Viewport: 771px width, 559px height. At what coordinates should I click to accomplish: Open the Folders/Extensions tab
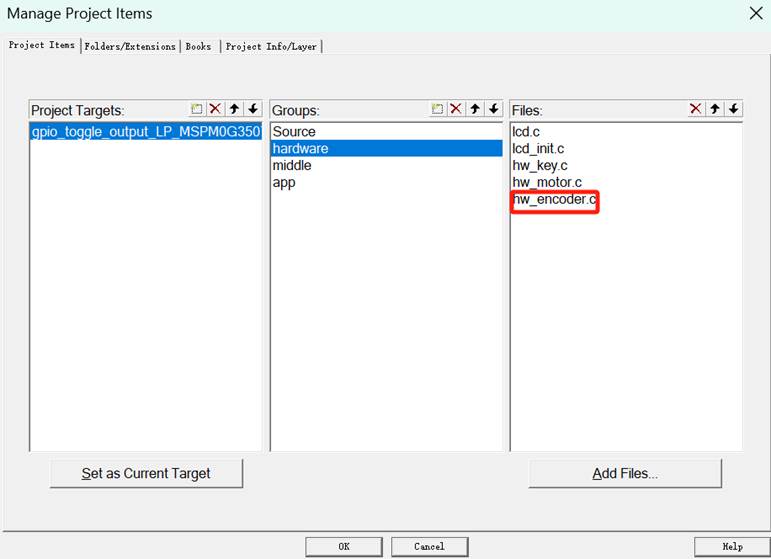130,47
